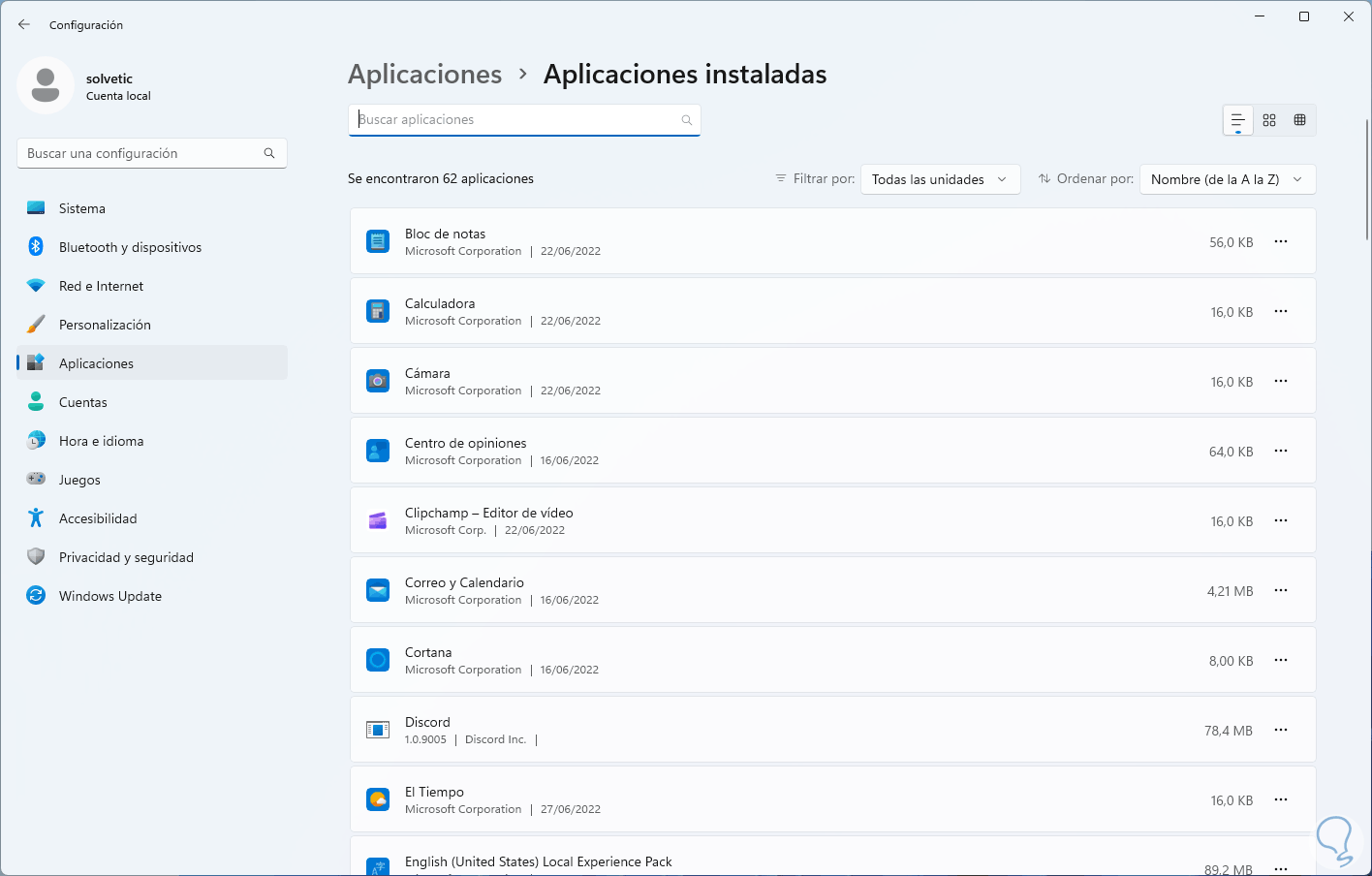Viewport: 1372px width, 876px height.
Task: Click the Correo y Calendario app icon
Action: [x=378, y=590]
